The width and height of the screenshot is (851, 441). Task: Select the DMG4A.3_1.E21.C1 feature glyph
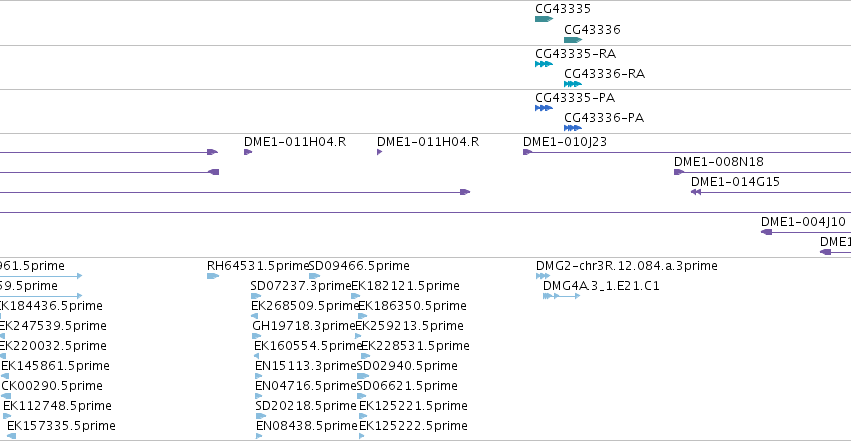(562, 296)
